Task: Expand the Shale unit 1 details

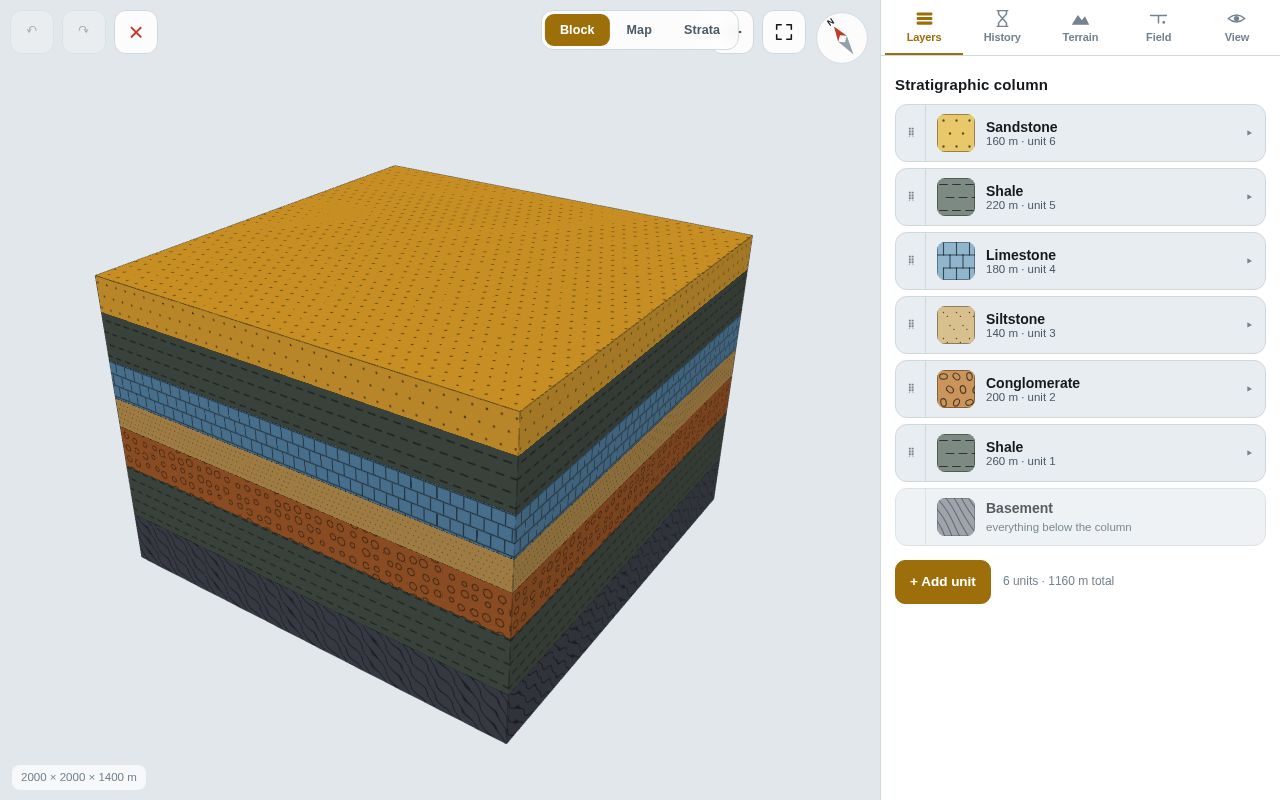Action: [x=1249, y=453]
